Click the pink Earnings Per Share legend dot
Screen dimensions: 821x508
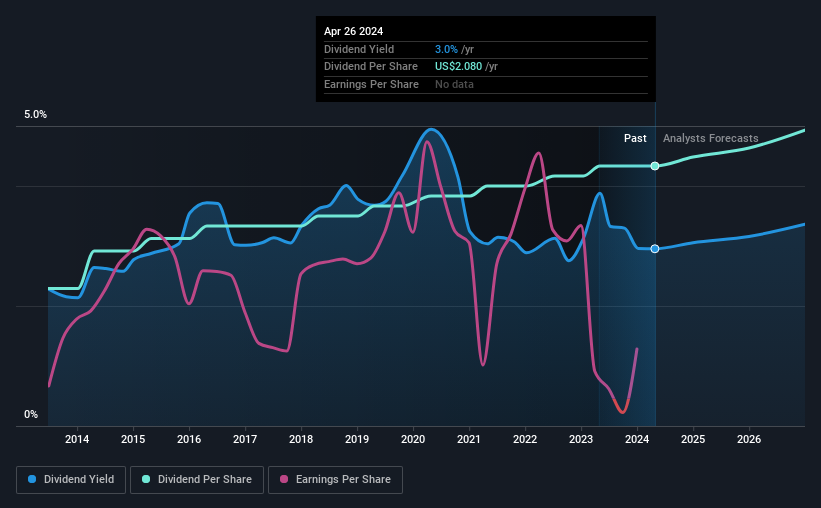click(x=284, y=479)
